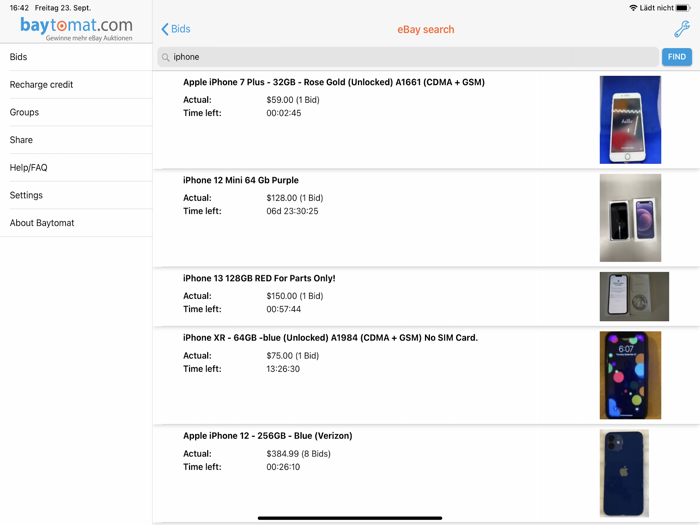This screenshot has height=525, width=700.
Task: Open Apple iPhone 12 Blue thumbnail
Action: point(624,473)
